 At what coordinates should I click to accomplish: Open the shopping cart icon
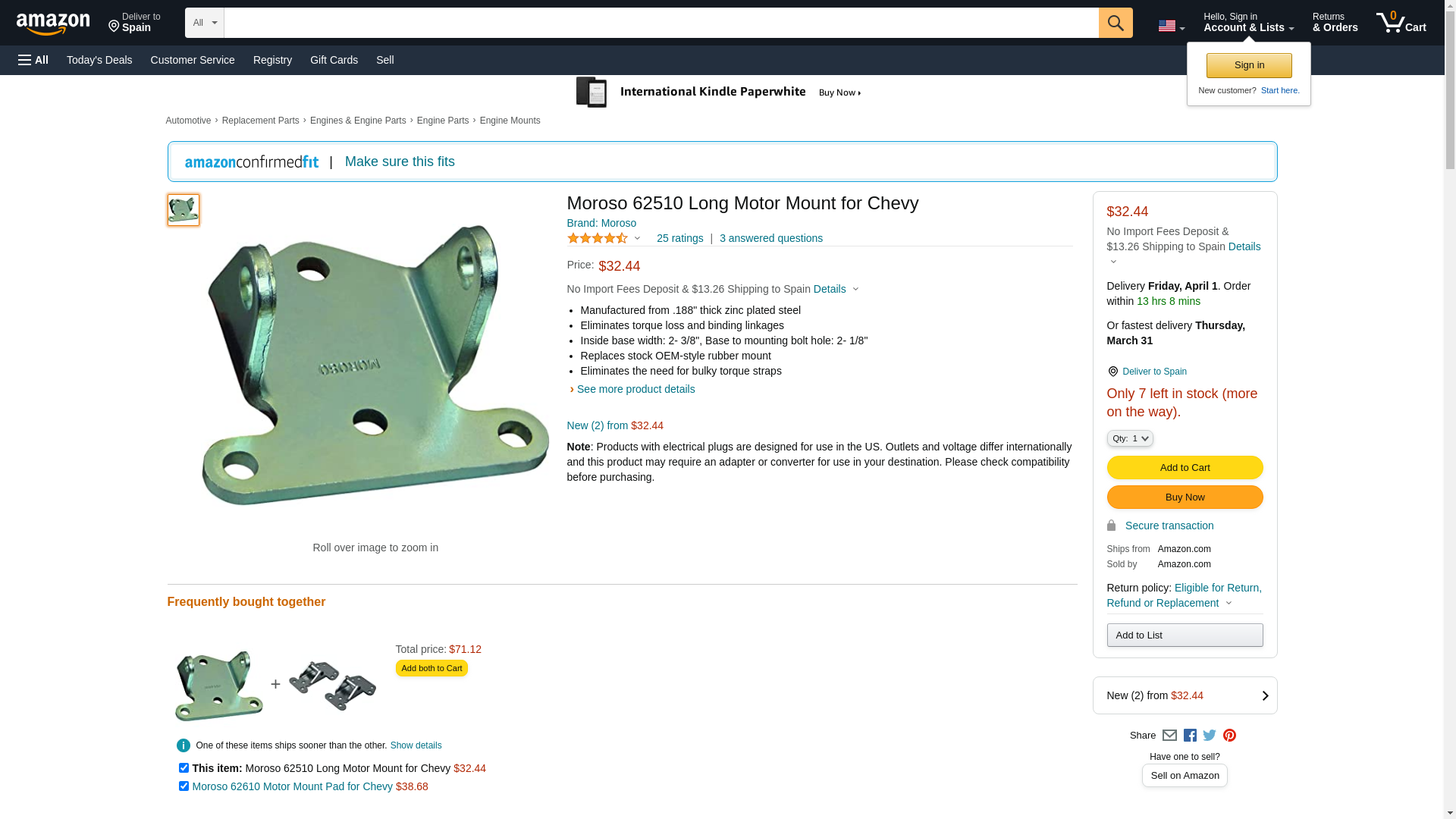click(1400, 23)
